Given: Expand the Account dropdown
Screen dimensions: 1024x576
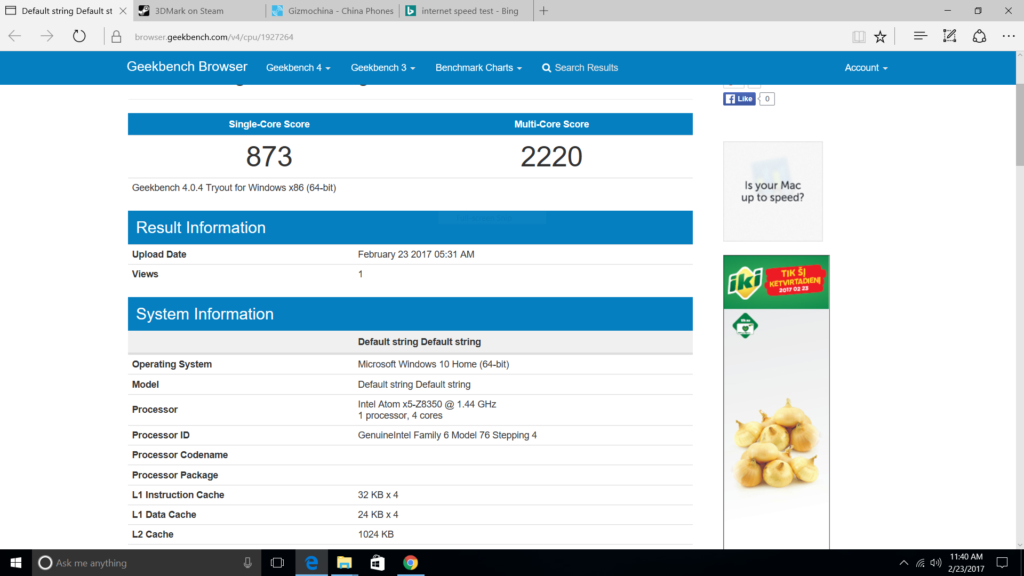Looking at the screenshot, I should [x=866, y=68].
